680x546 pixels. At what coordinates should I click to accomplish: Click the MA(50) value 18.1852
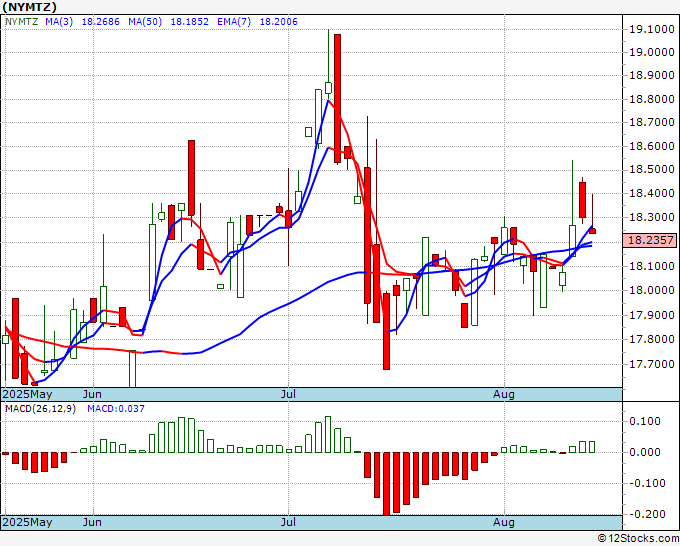click(x=190, y=22)
